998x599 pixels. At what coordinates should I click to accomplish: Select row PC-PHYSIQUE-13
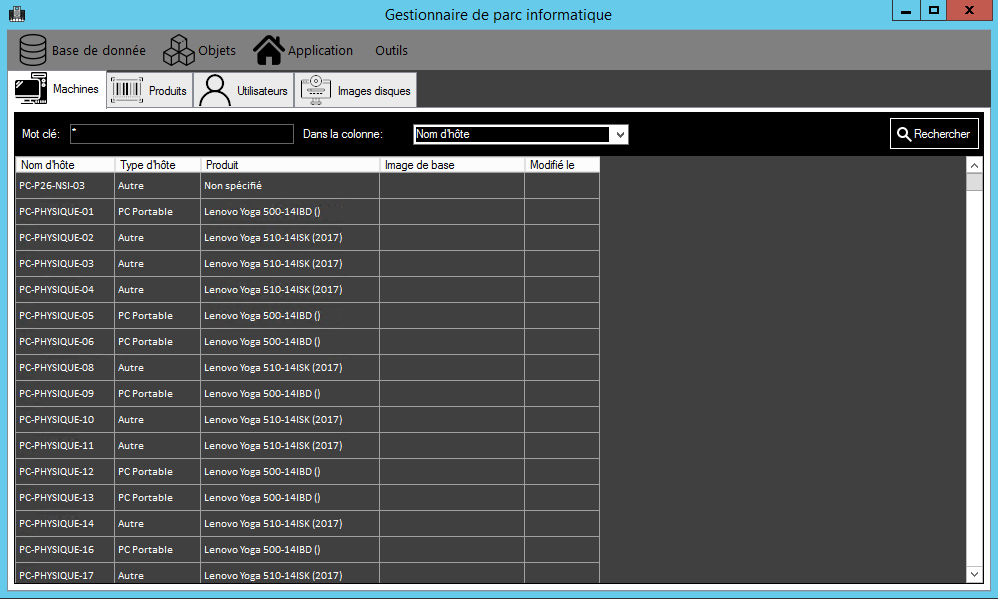[307, 498]
